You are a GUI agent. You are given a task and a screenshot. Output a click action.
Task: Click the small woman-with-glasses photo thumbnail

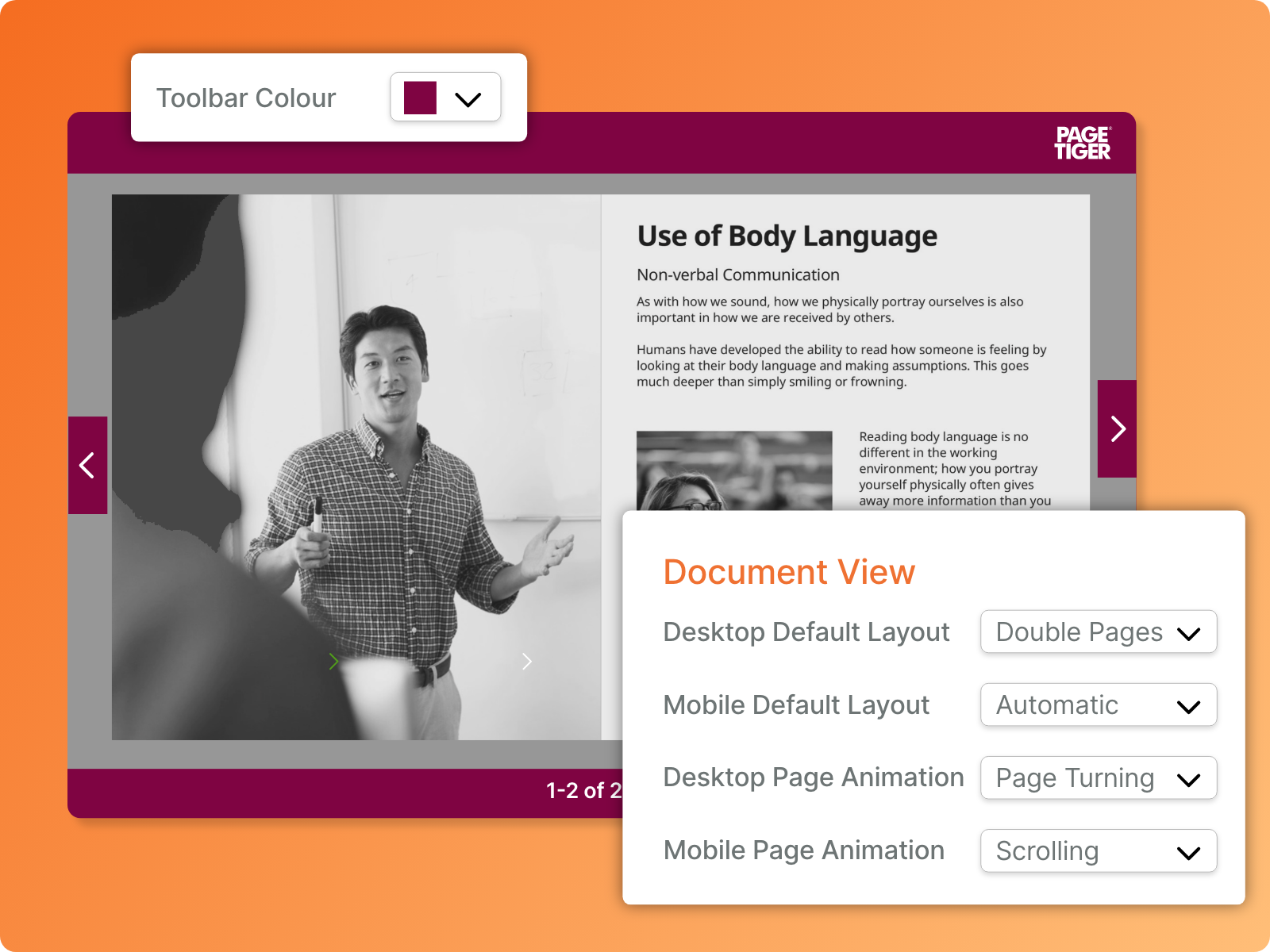734,470
